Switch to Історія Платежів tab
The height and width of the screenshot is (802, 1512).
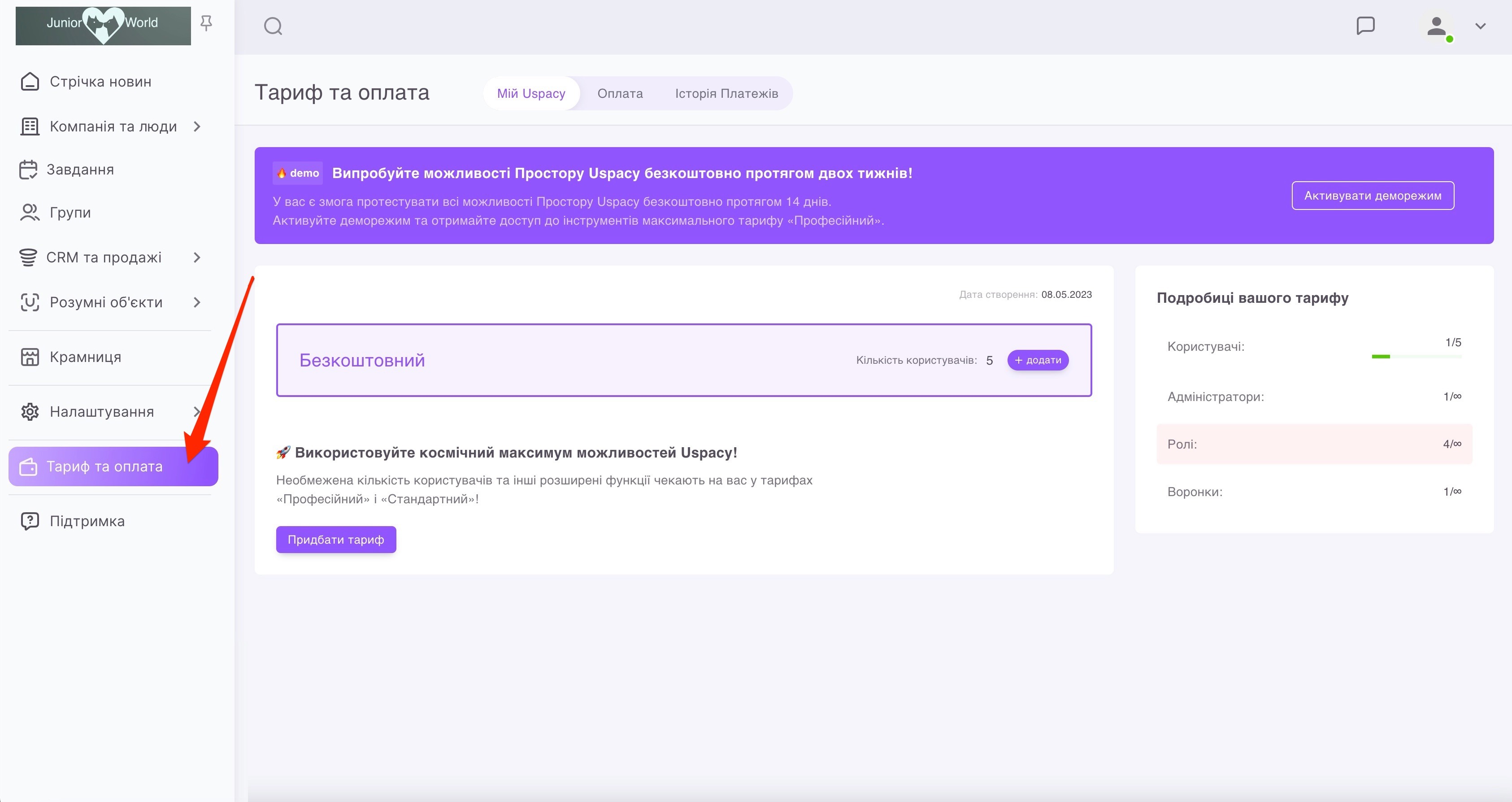(x=726, y=93)
